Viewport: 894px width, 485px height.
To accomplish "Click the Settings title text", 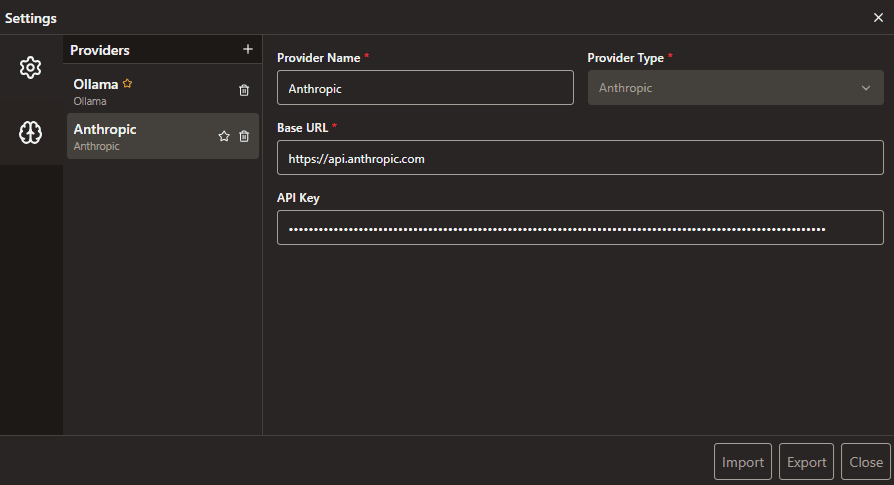I will (31, 18).
